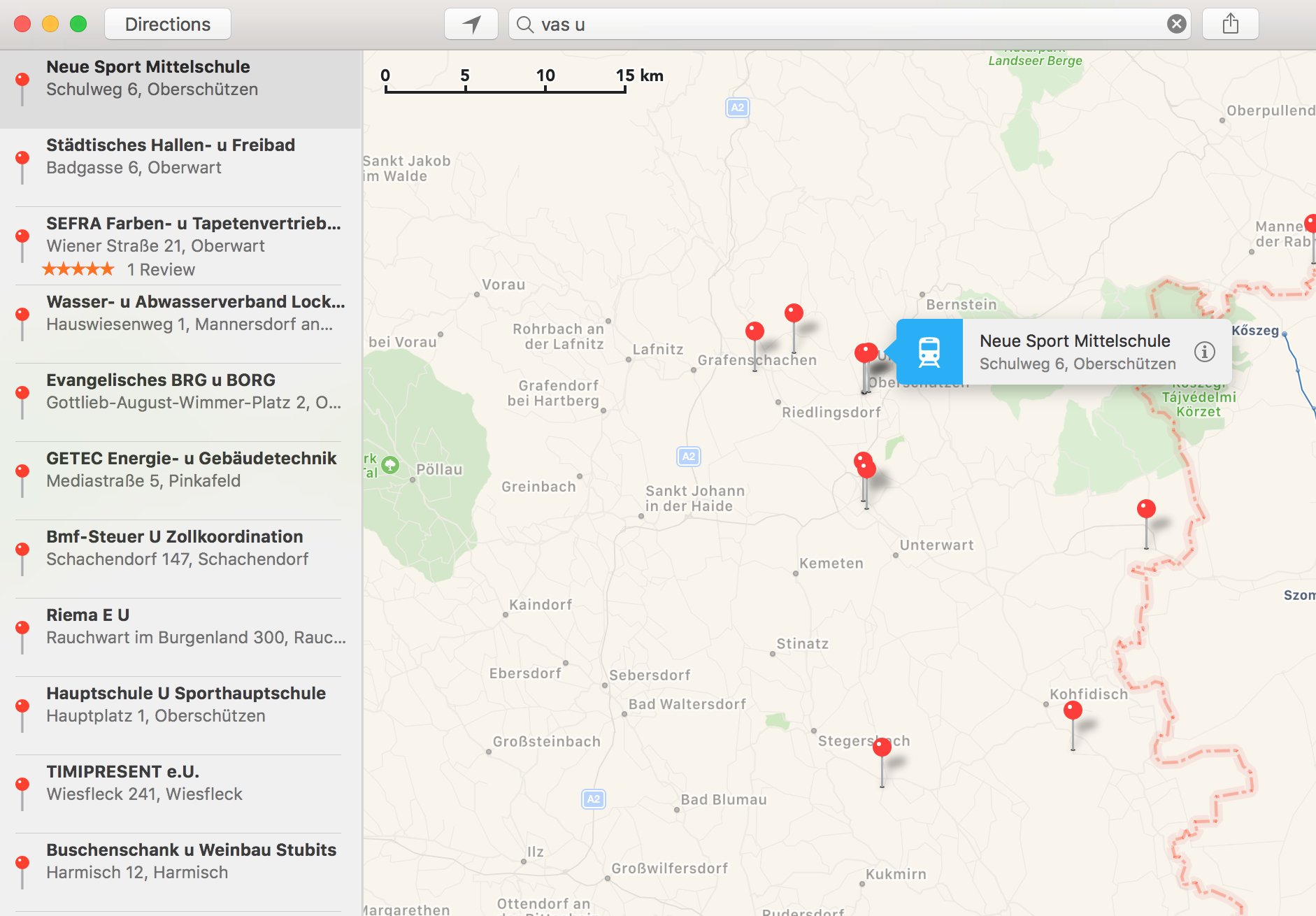
Task: Click the "Lafnitz" town label on the map
Action: coord(658,349)
